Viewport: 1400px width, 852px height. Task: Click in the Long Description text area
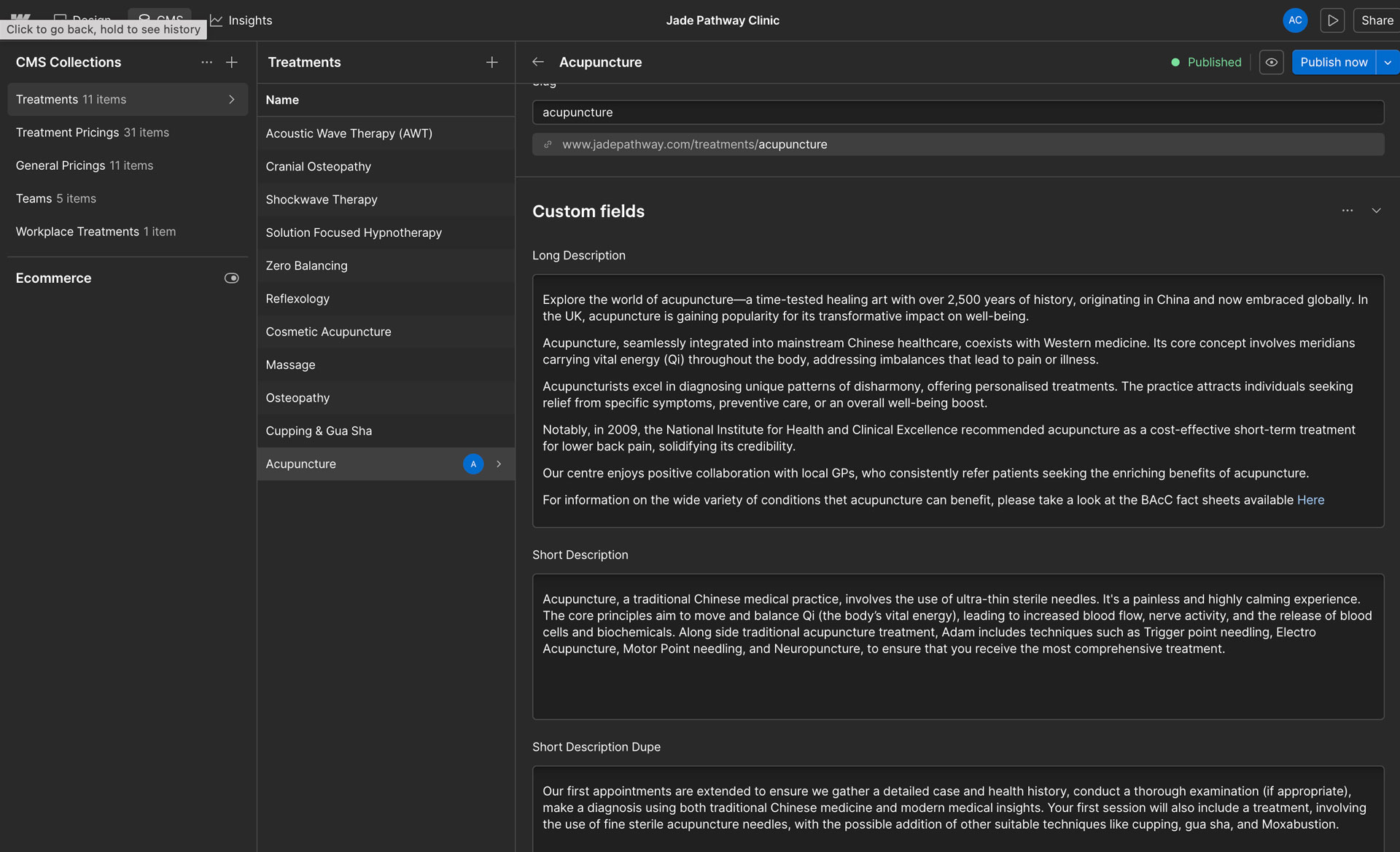pos(958,401)
